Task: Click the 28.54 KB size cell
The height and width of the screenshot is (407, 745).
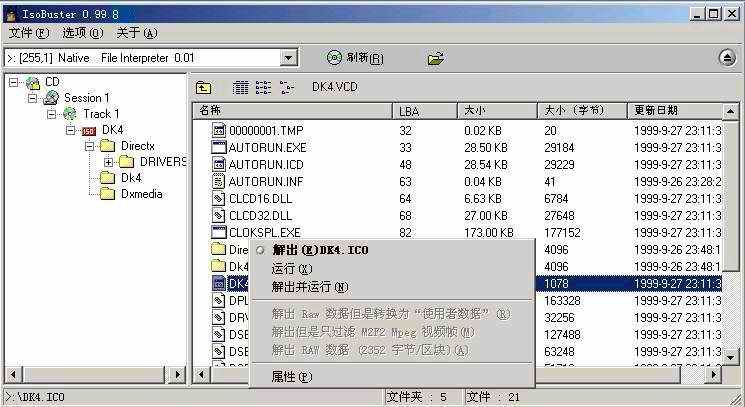Action: pyautogui.click(x=486, y=164)
